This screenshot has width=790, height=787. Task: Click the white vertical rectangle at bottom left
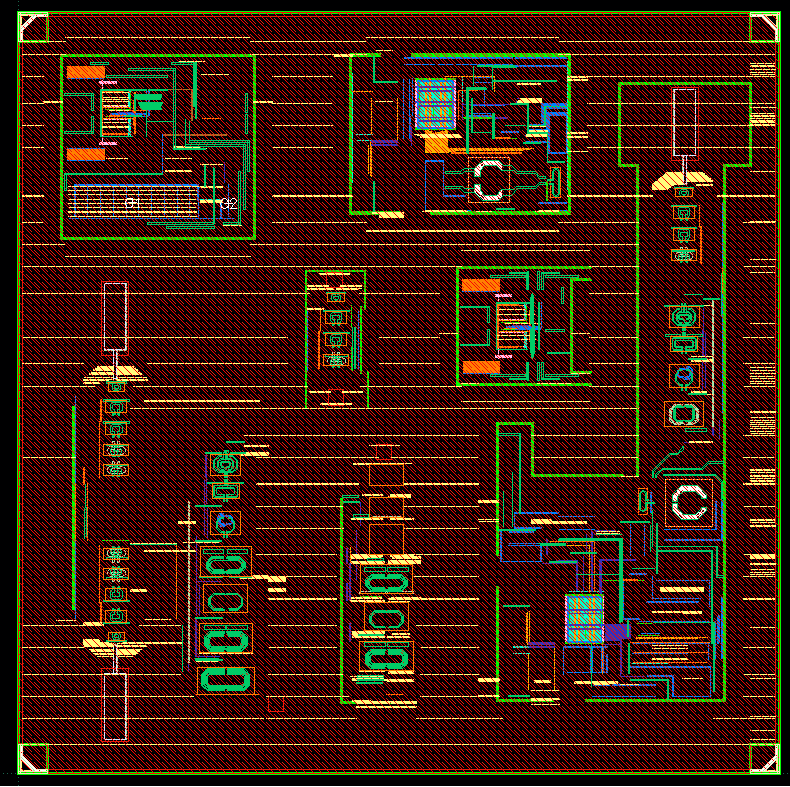(115, 706)
